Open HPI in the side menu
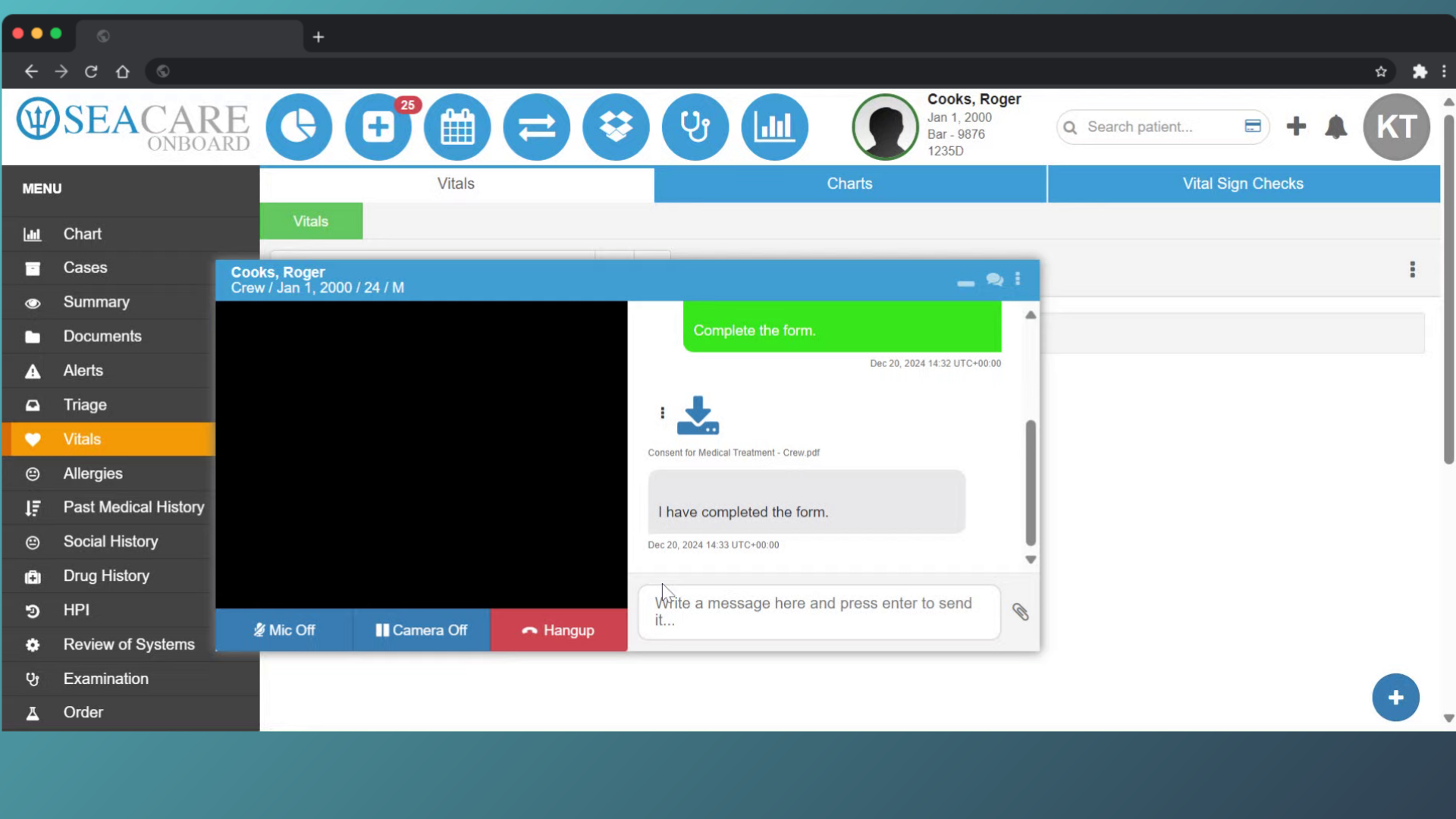 (108, 610)
